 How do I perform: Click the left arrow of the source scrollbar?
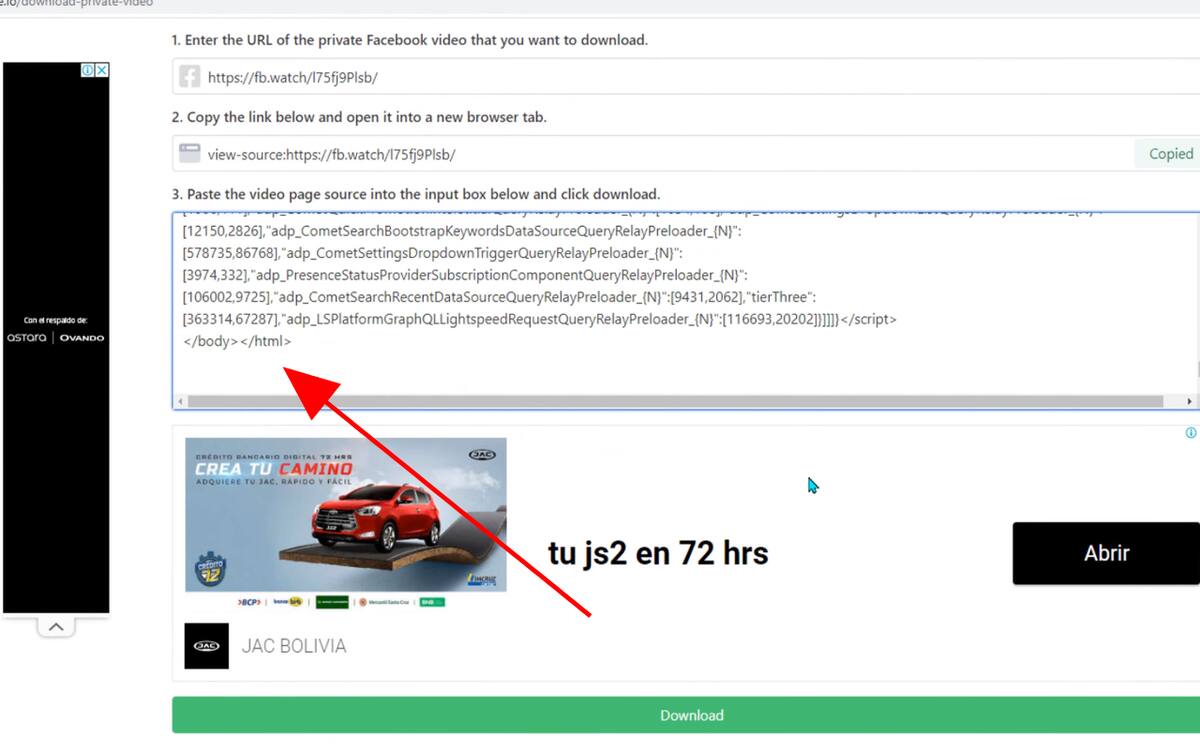pos(180,401)
